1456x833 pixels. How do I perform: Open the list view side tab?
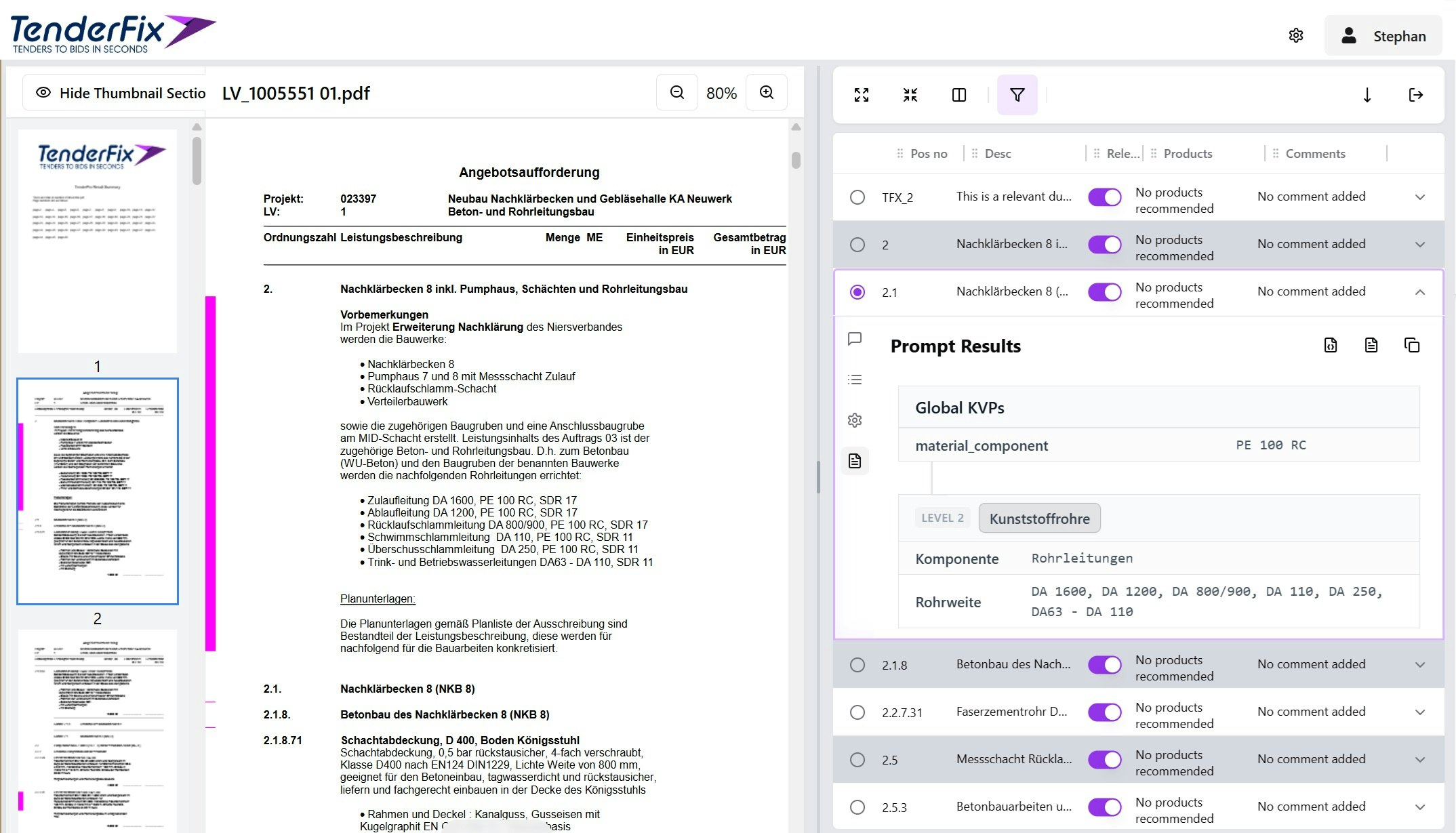point(855,380)
